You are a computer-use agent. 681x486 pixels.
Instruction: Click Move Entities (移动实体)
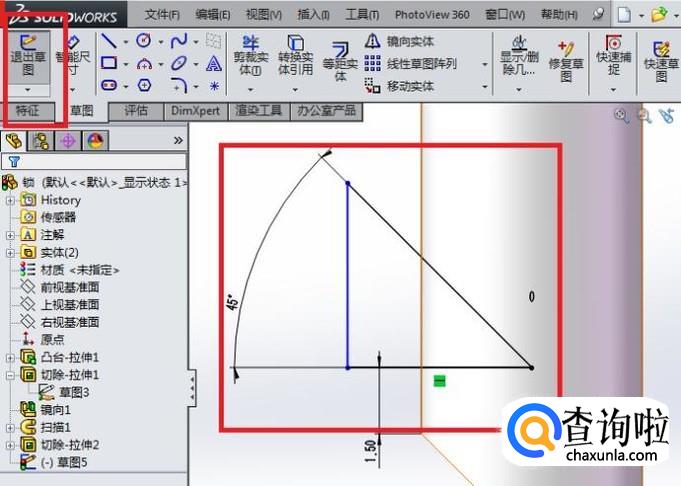399,86
